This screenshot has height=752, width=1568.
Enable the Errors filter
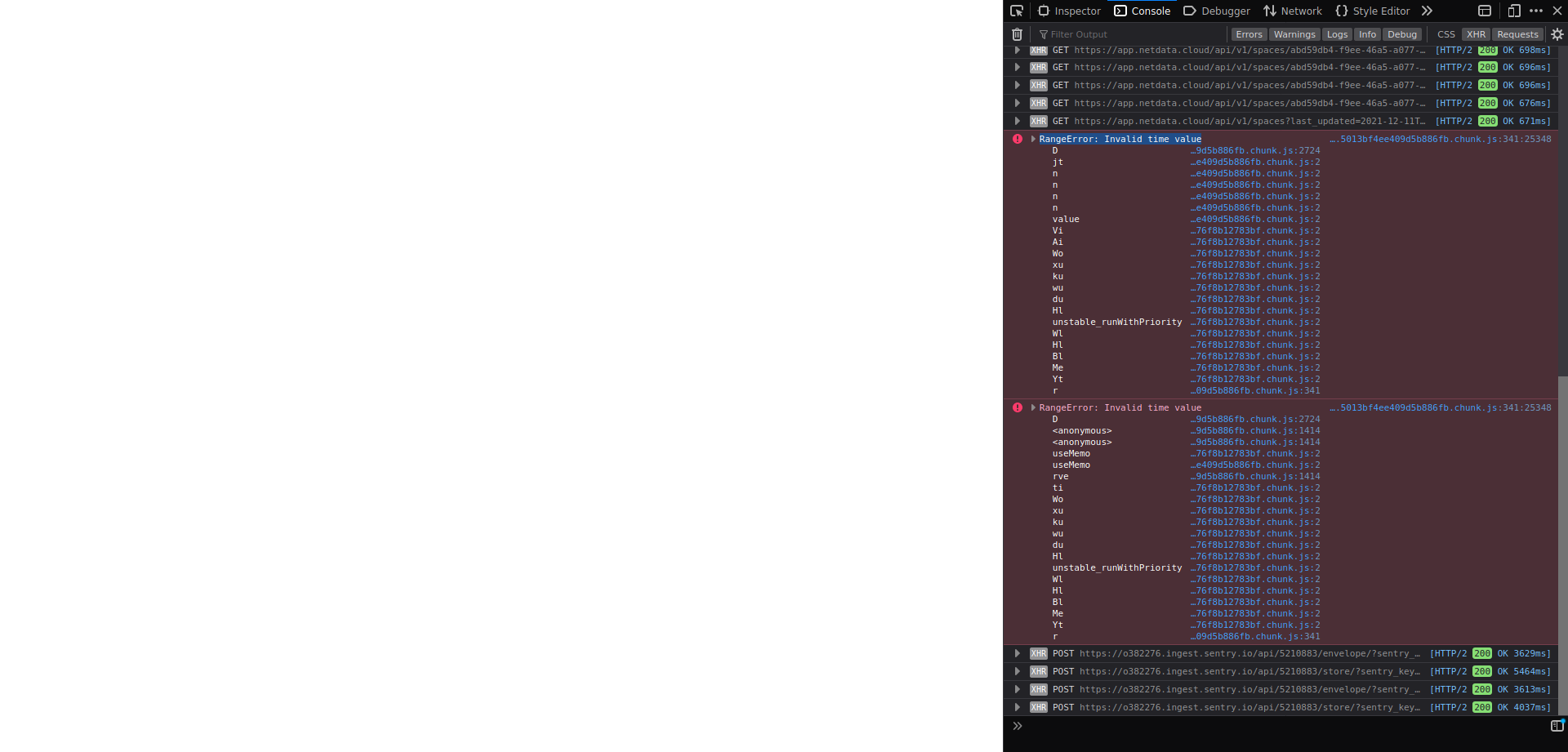point(1249,34)
